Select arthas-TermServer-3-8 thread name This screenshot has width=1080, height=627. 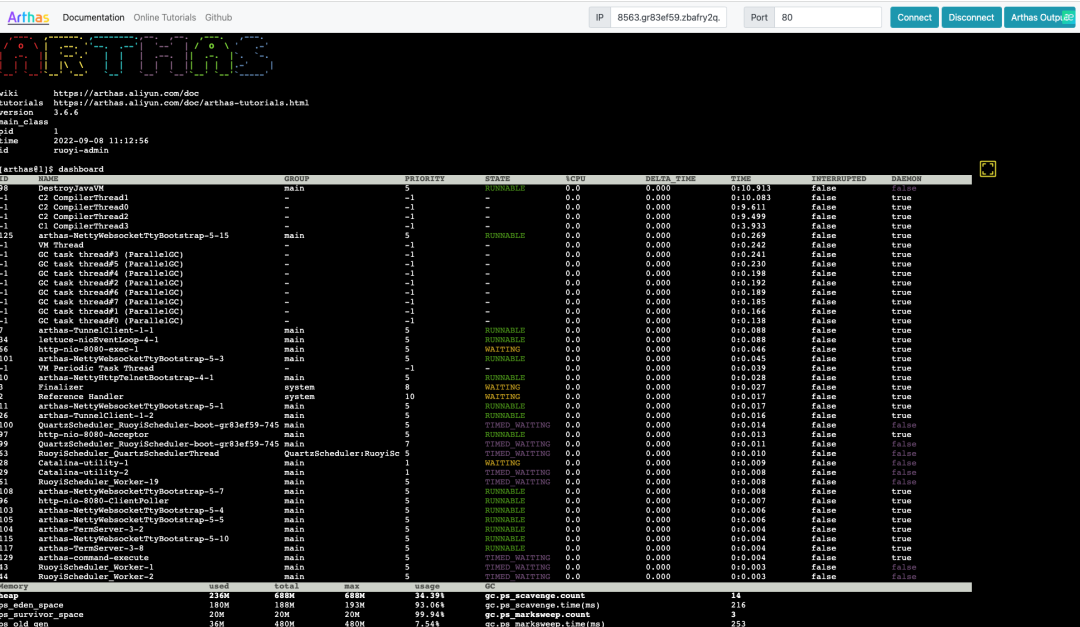(x=91, y=548)
